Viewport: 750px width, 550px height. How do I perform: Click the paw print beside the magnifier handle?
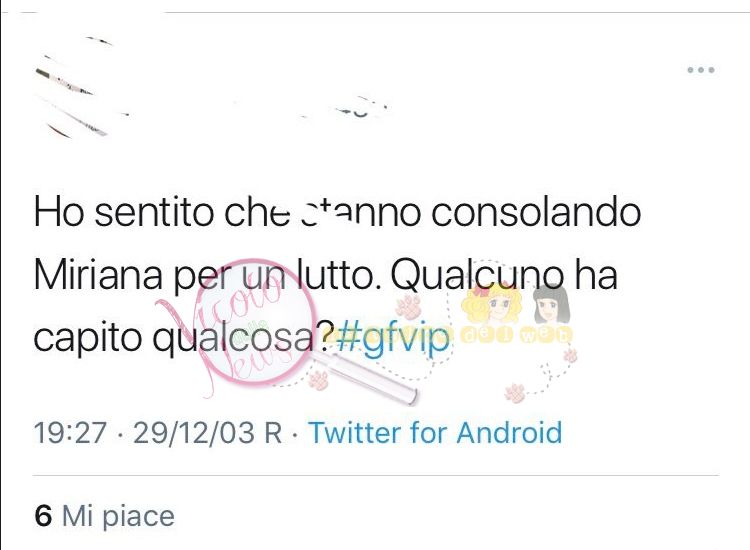tap(319, 380)
